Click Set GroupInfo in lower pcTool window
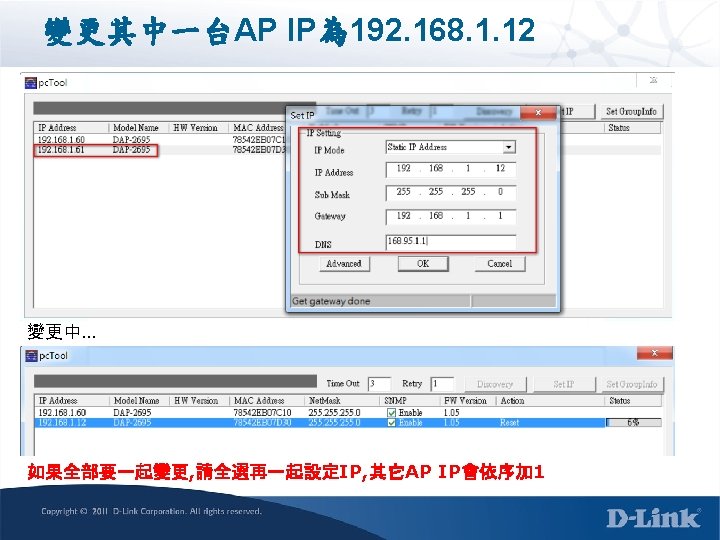 pos(632,384)
